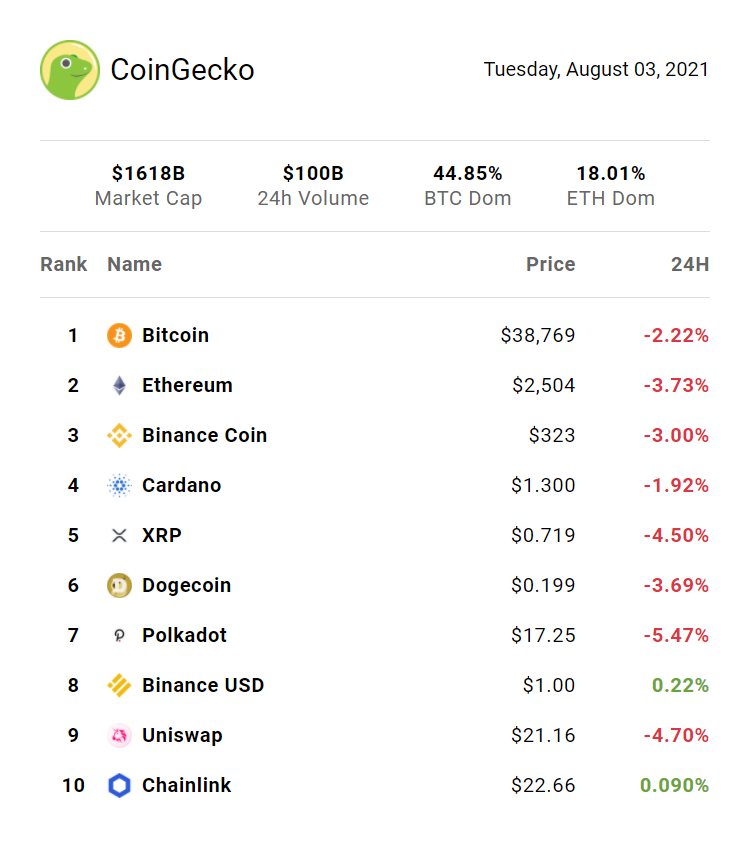Click the Chainlink hexagon icon
Image resolution: width=750 pixels, height=864 pixels.
click(119, 785)
